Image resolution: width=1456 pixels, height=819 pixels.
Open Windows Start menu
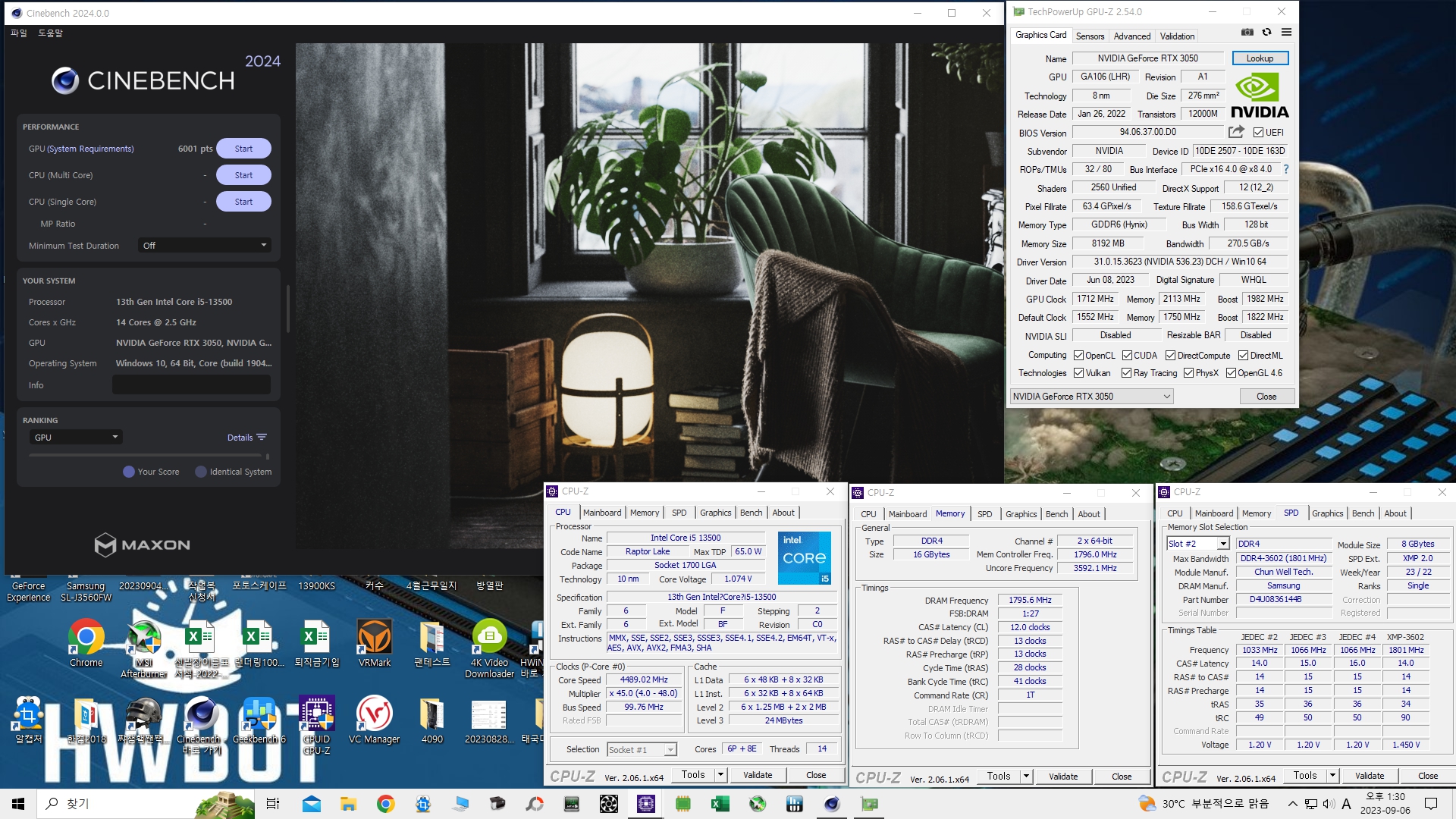coord(18,804)
